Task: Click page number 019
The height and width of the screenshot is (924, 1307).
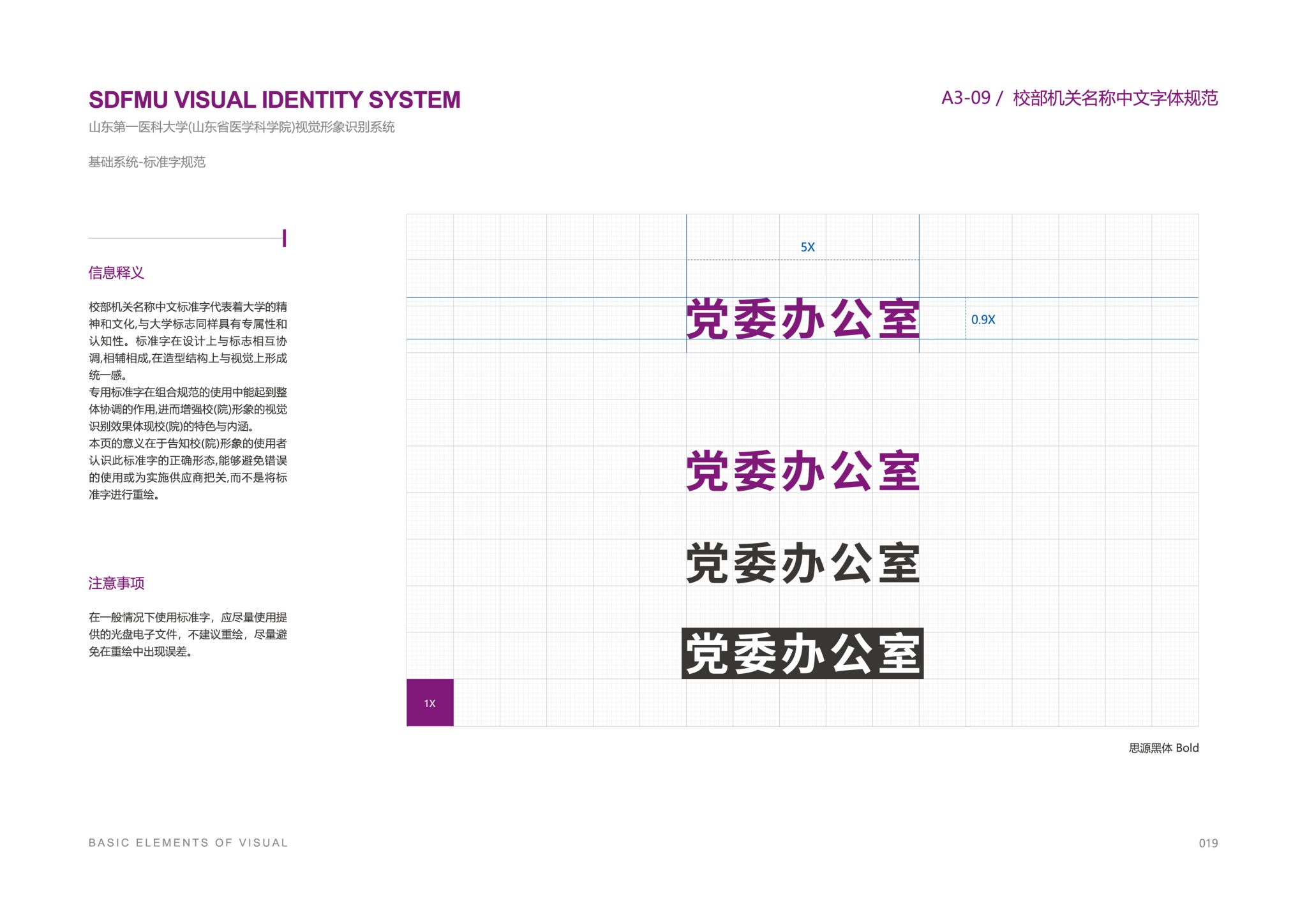Action: (x=1207, y=843)
